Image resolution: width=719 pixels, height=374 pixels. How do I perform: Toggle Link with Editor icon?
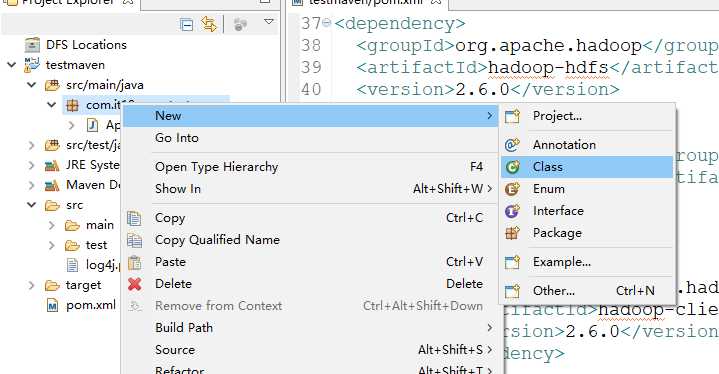click(x=209, y=24)
